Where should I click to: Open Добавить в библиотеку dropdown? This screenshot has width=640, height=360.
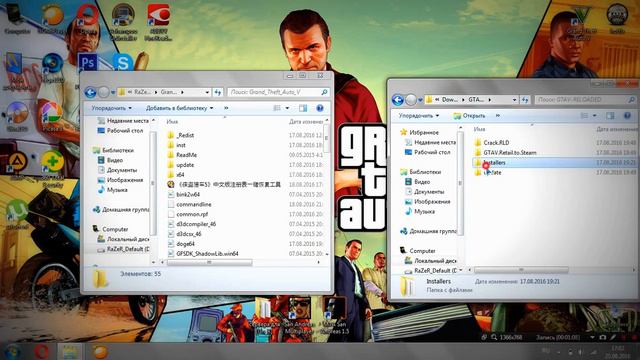click(180, 108)
